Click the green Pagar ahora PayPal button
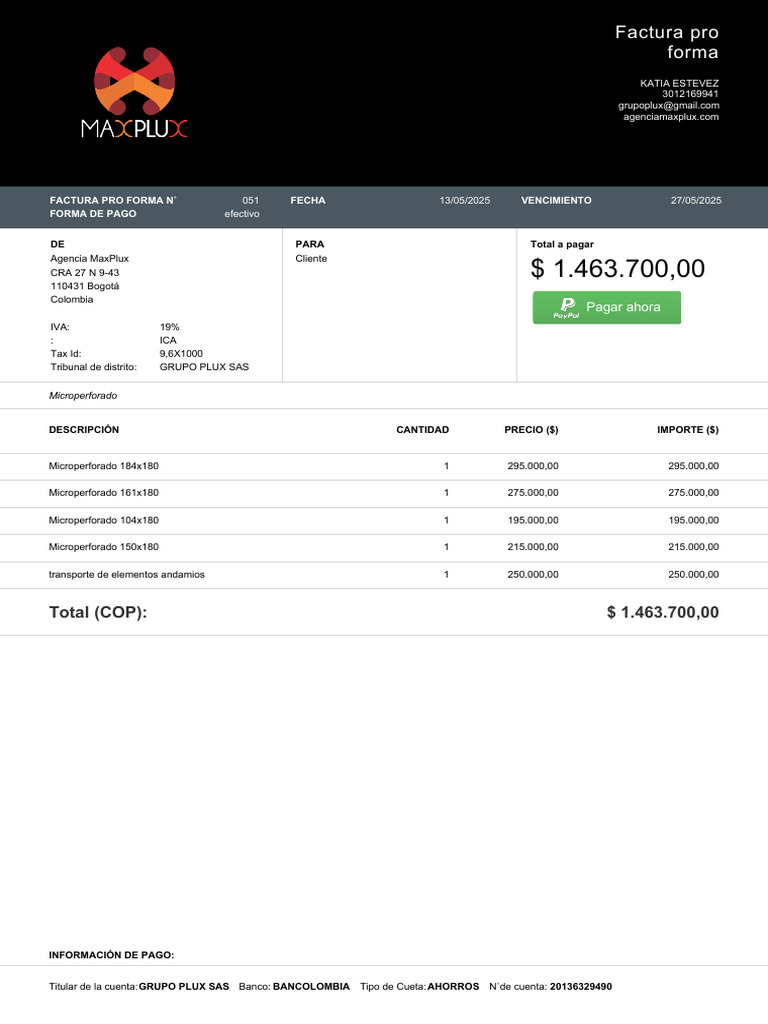The width and height of the screenshot is (768, 1024). [x=607, y=308]
